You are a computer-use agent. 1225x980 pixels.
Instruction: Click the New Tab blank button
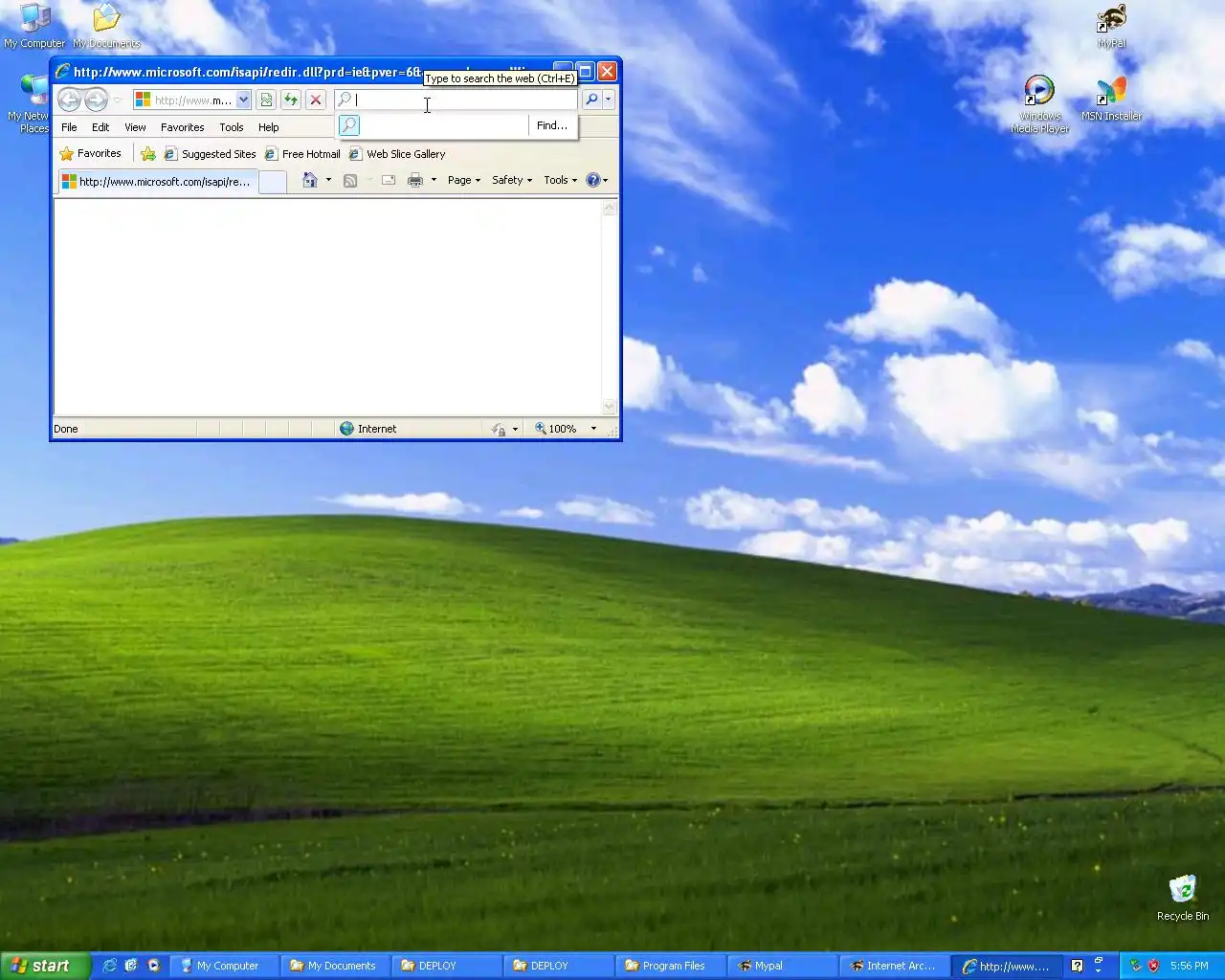click(x=273, y=182)
